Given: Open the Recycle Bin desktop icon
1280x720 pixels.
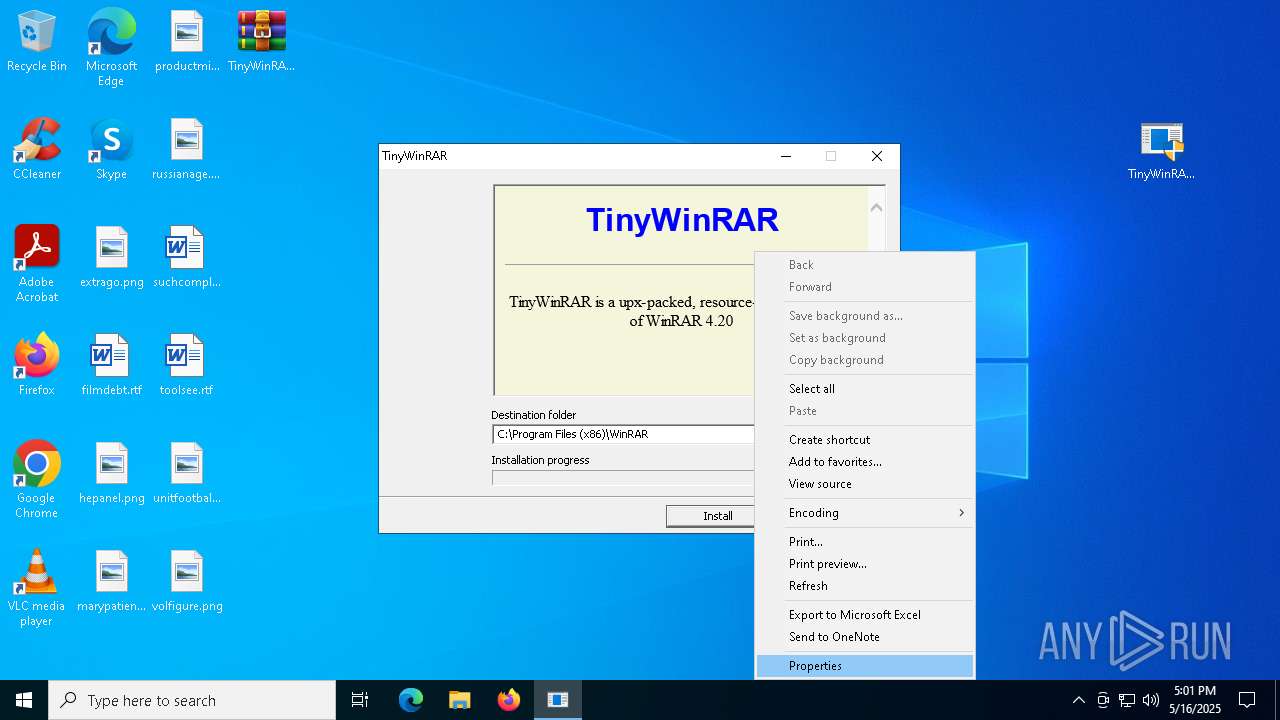Looking at the screenshot, I should point(37,42).
